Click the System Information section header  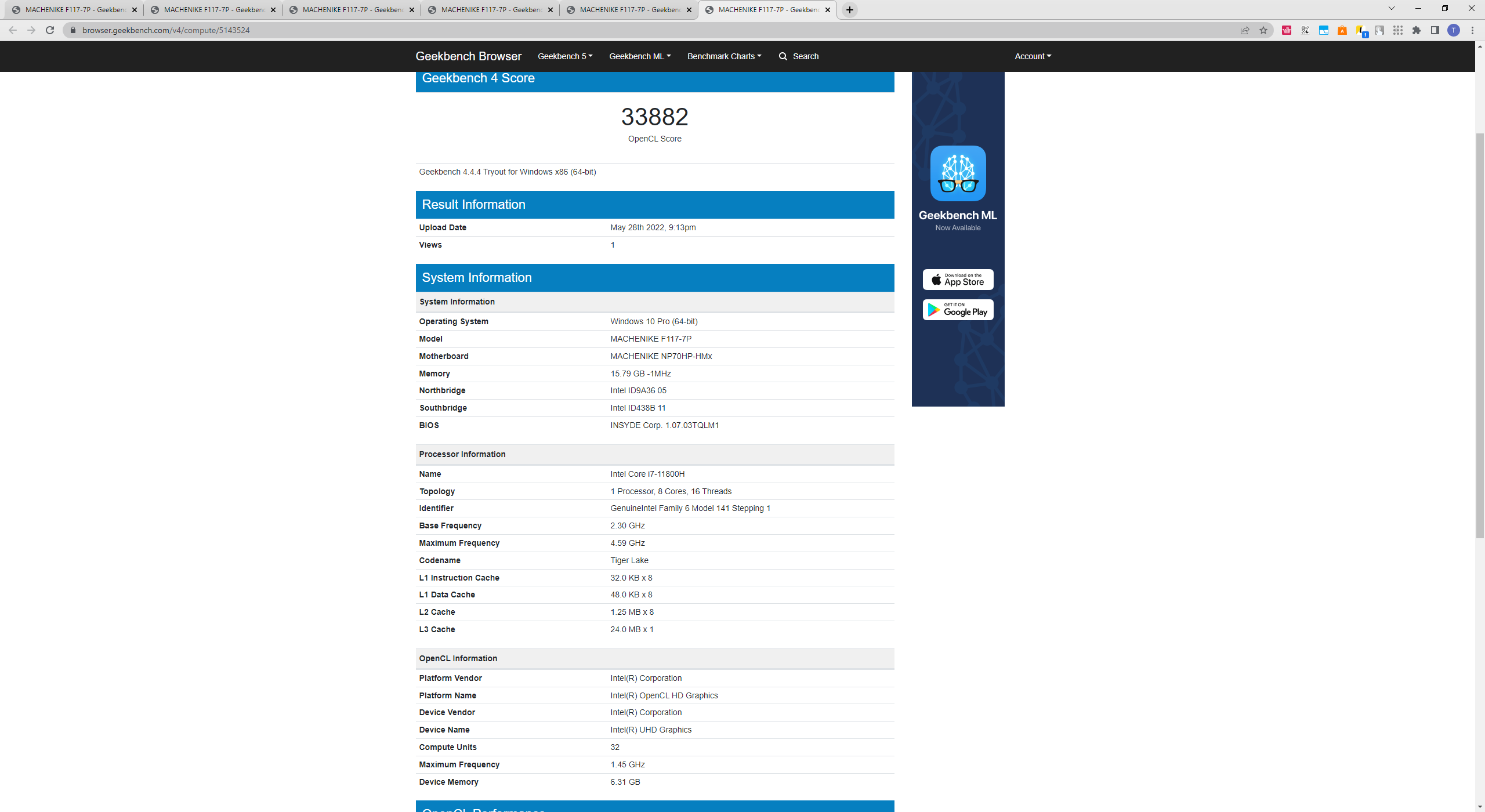pyautogui.click(x=655, y=278)
